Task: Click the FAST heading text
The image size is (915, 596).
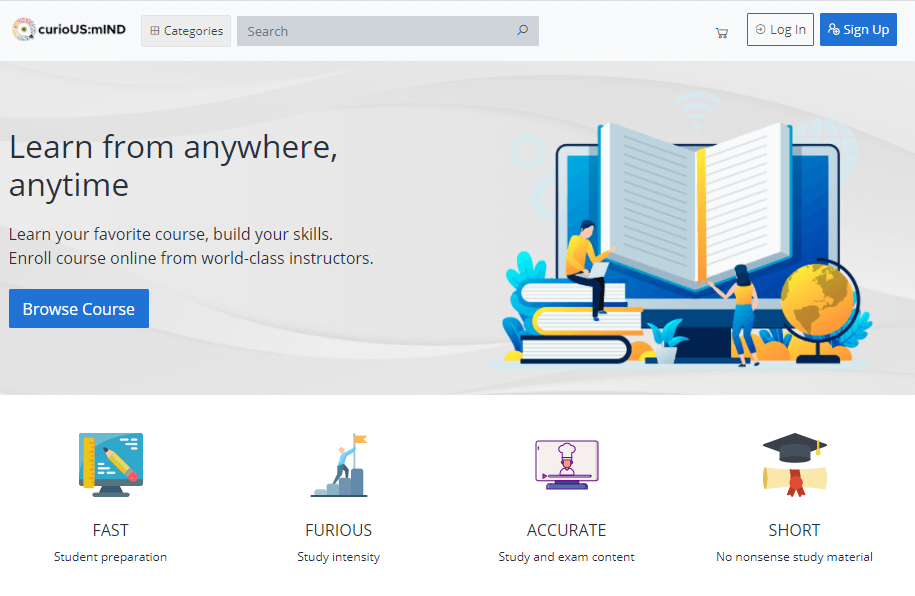Action: pos(110,530)
